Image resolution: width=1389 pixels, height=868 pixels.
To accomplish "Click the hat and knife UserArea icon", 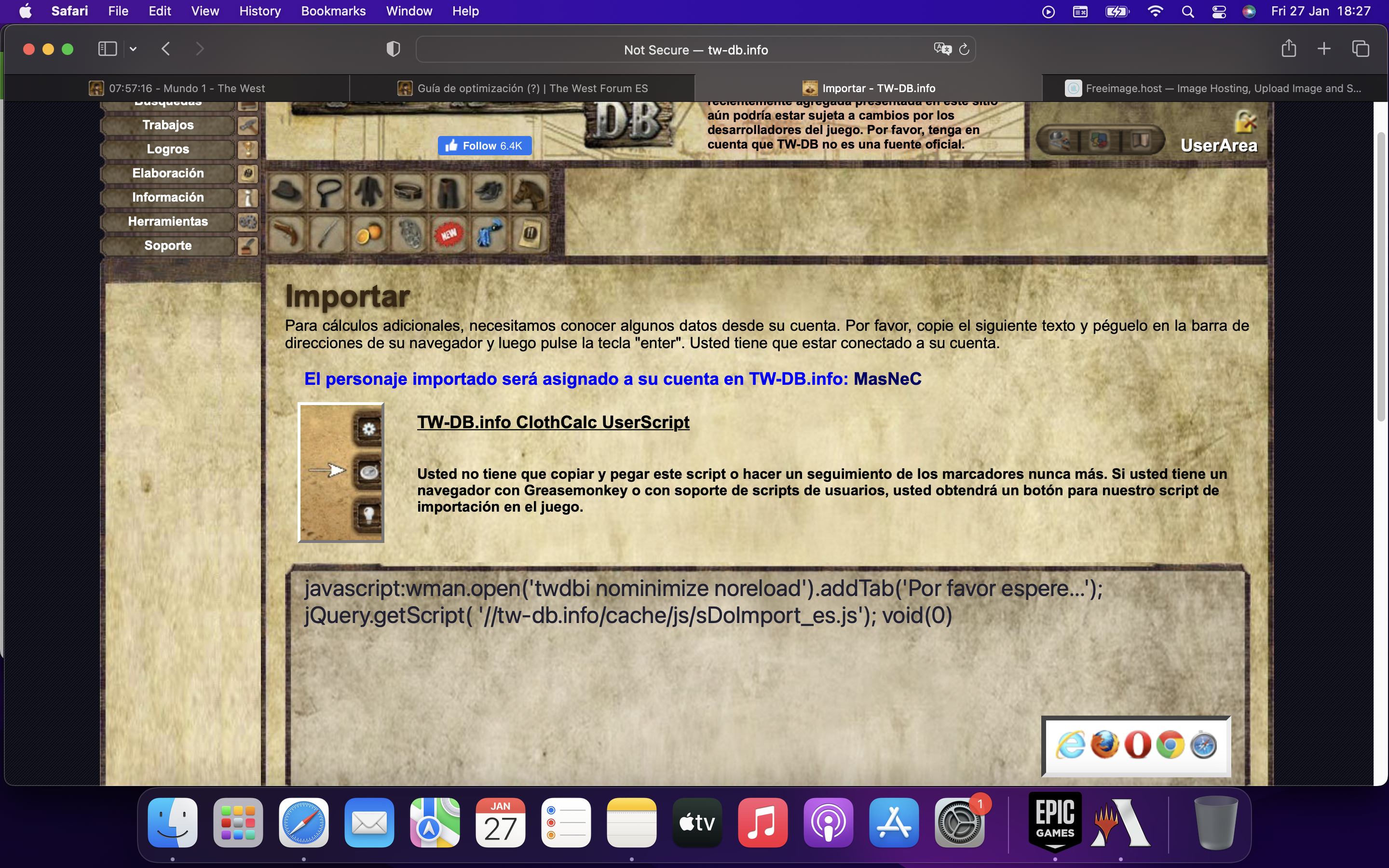I will (1060, 140).
